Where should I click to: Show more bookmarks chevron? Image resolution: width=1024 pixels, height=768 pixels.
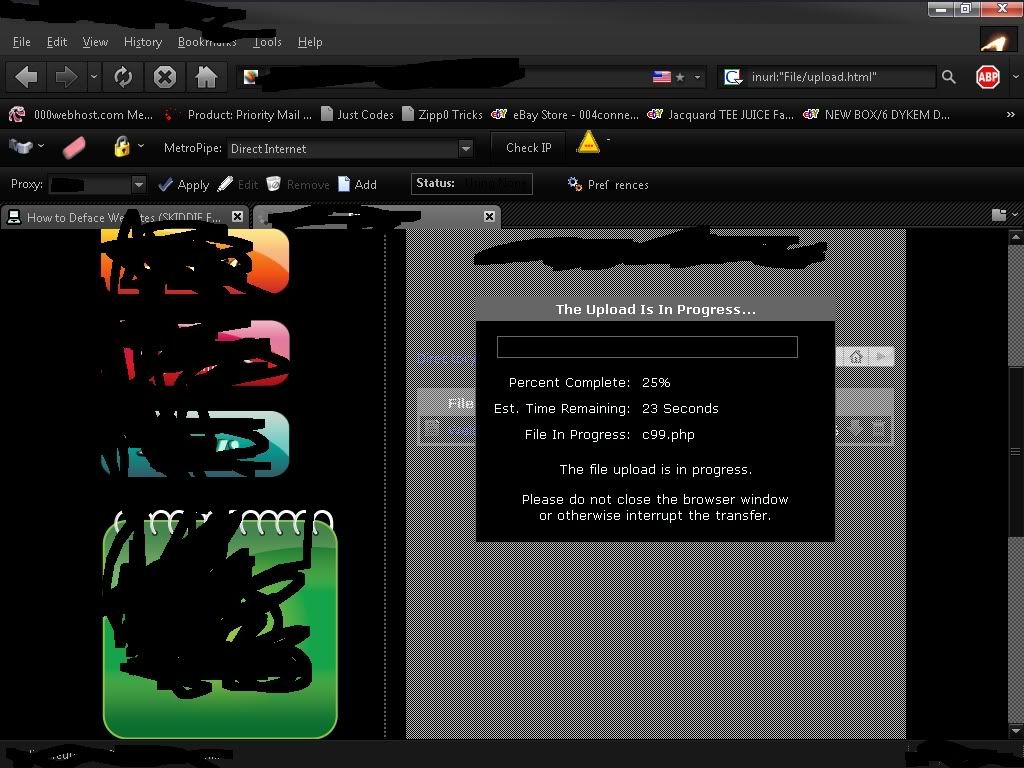point(1010,114)
